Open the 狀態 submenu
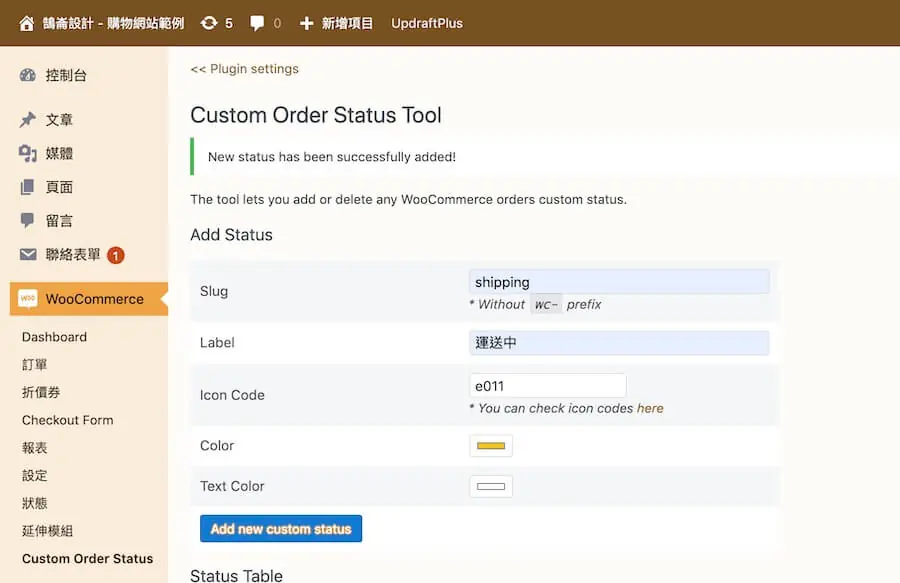 pyautogui.click(x=34, y=503)
